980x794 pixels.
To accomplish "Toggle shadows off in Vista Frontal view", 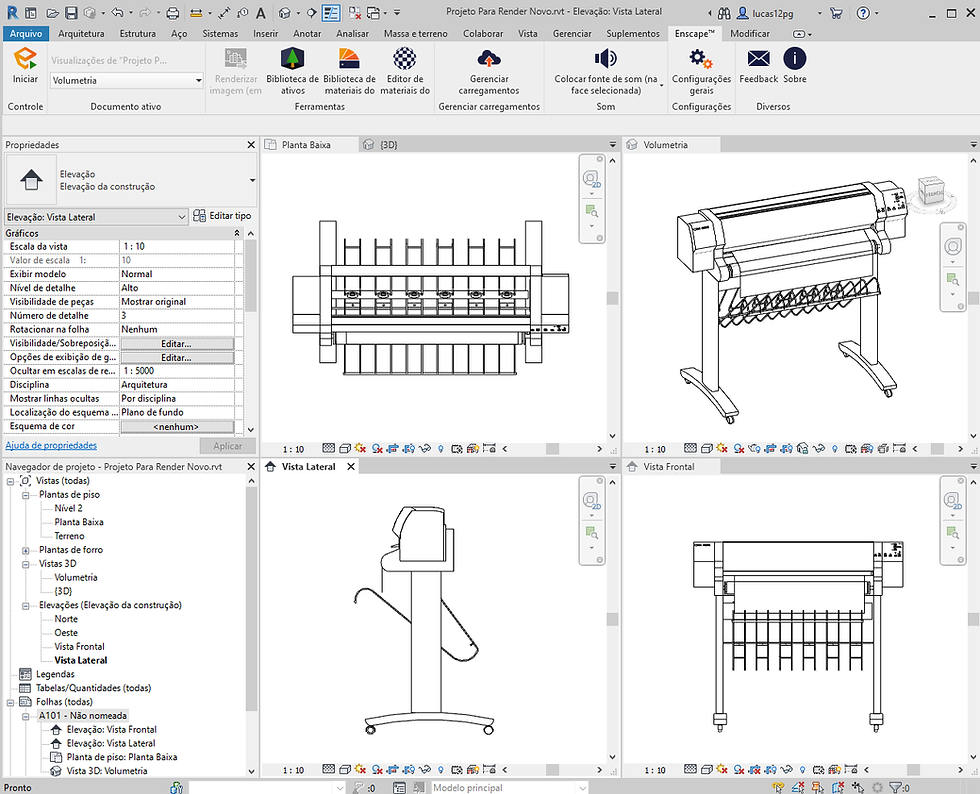I will [737, 770].
